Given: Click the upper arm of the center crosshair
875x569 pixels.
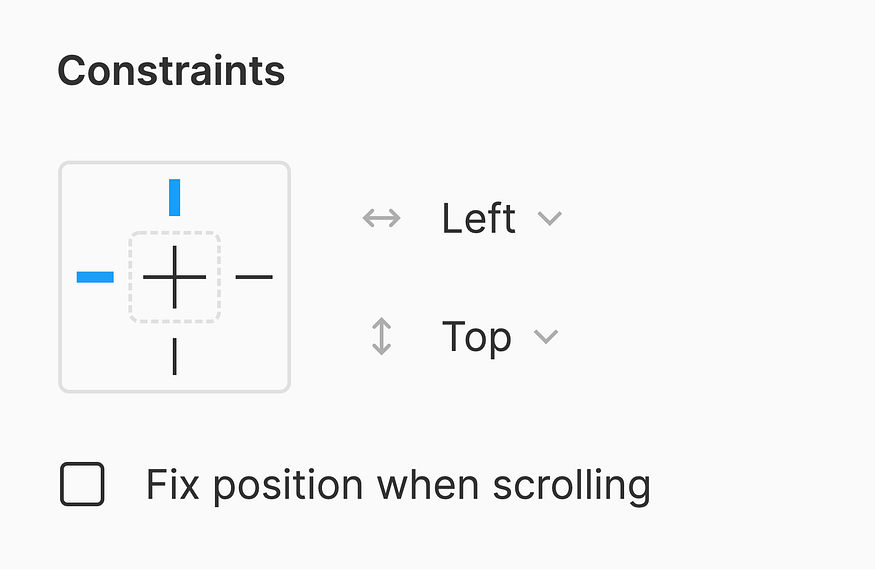Looking at the screenshot, I should (174, 257).
